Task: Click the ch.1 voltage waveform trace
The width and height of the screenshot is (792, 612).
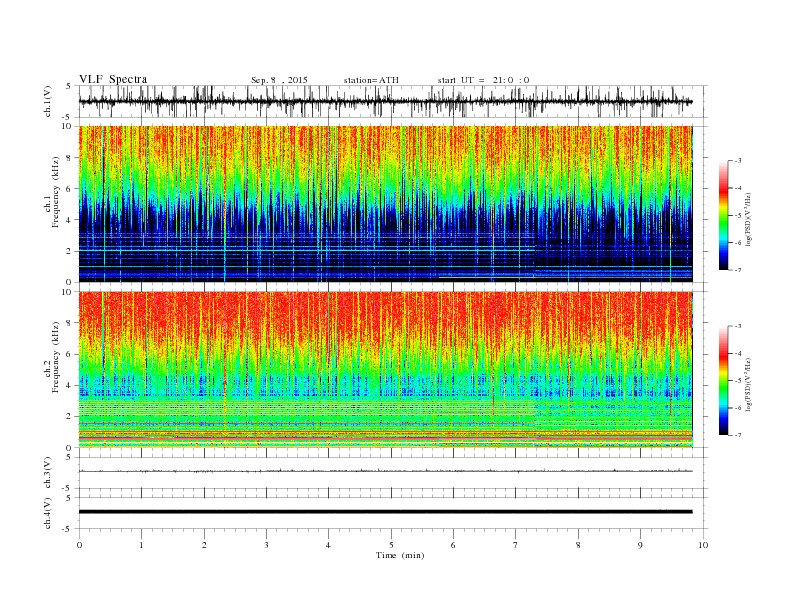Action: coord(385,102)
